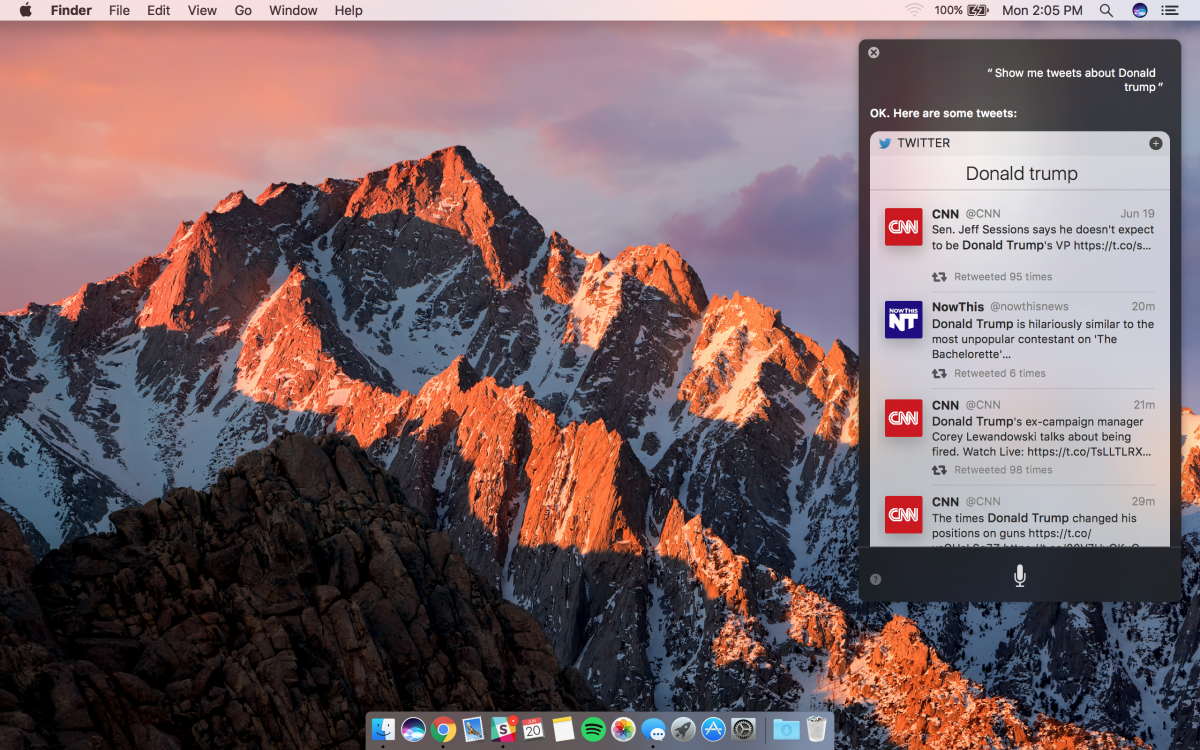Open Spotlight search from the menu bar
Image resolution: width=1200 pixels, height=750 pixels.
point(1106,10)
